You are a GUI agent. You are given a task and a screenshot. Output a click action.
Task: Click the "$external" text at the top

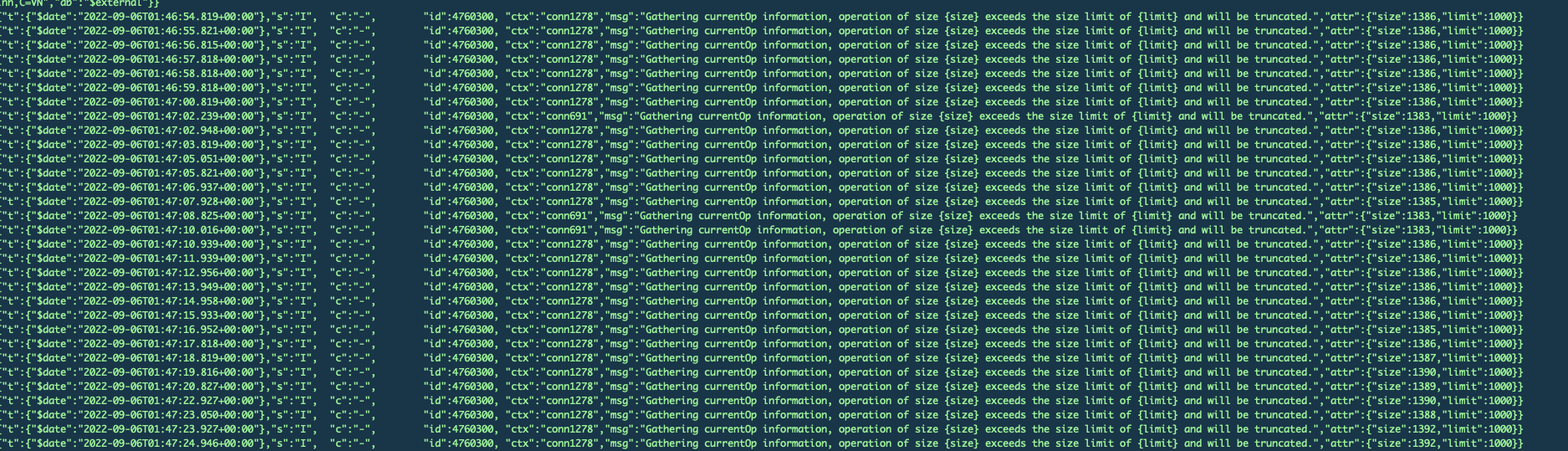pos(116,3)
